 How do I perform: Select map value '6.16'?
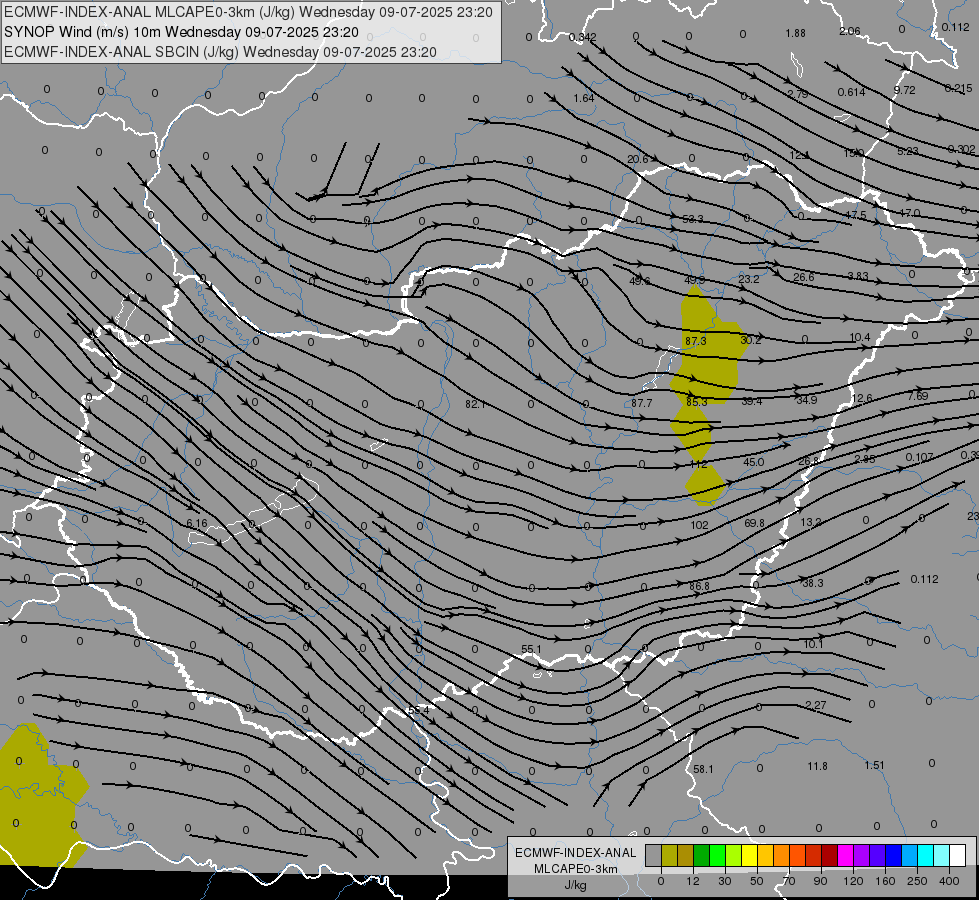pyautogui.click(x=197, y=524)
